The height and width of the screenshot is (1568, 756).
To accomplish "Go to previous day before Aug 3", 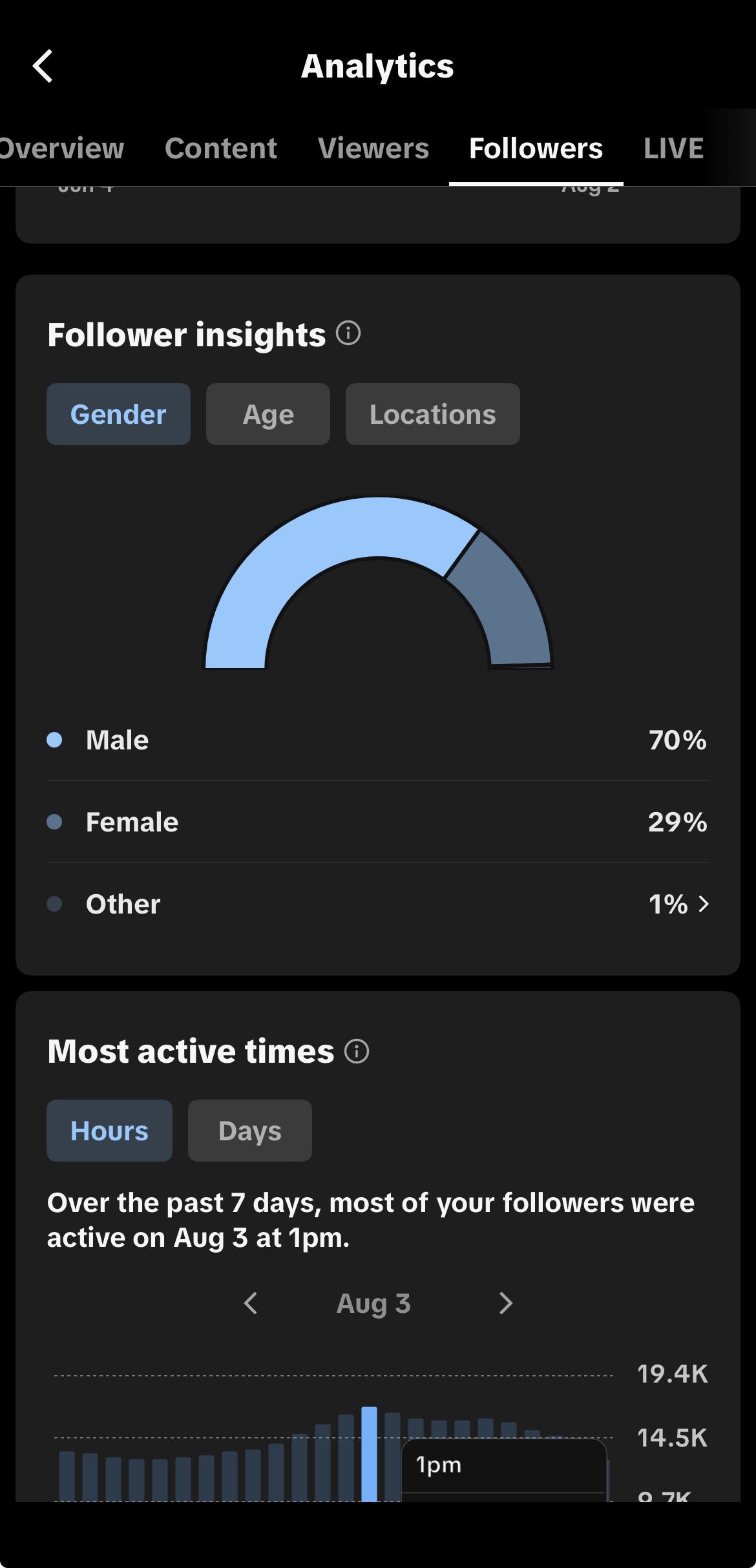I will coord(251,1303).
